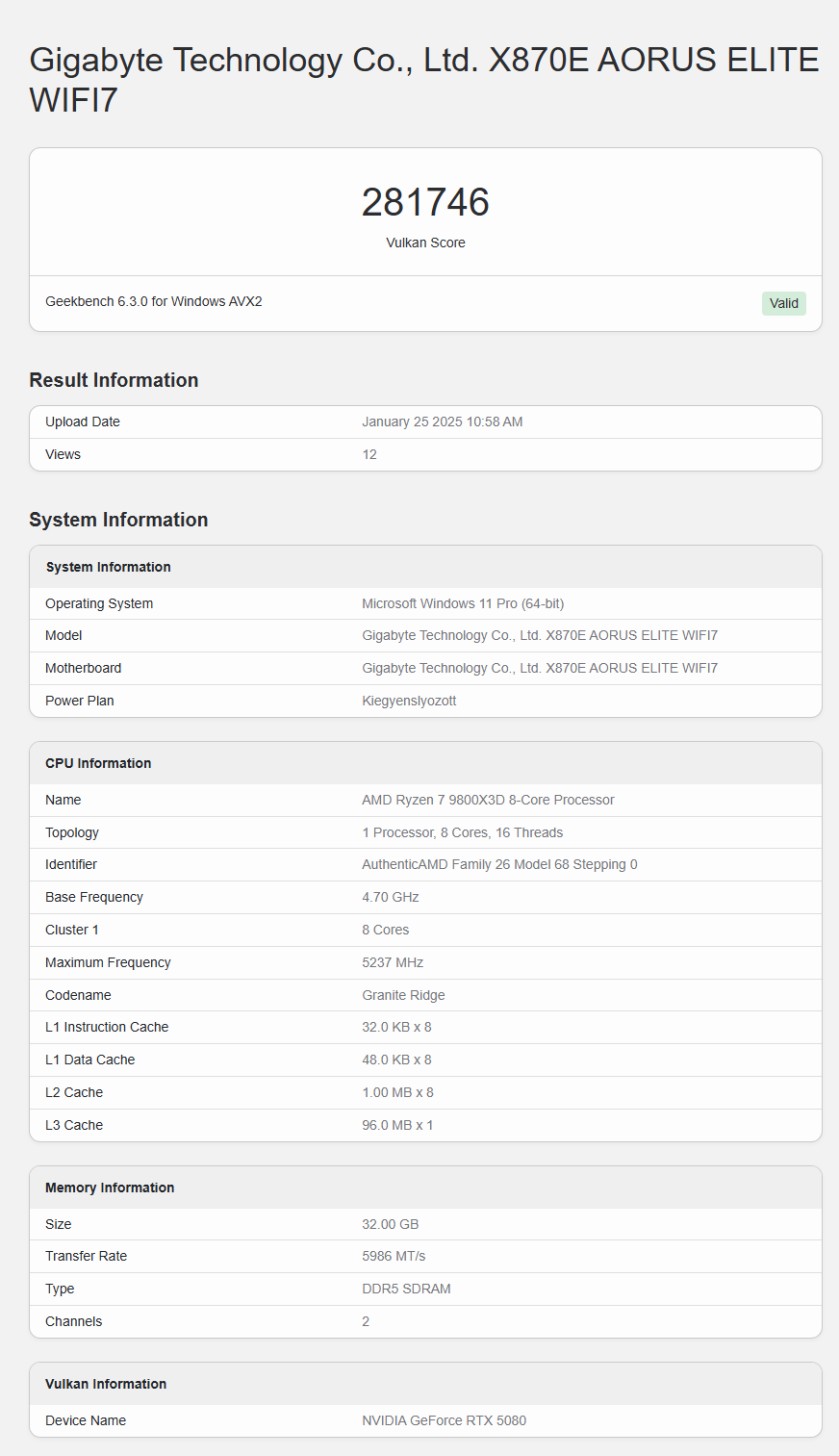839x1456 pixels.
Task: Click the Operating System value Microsoft Windows 11 Pro
Action: (x=463, y=604)
